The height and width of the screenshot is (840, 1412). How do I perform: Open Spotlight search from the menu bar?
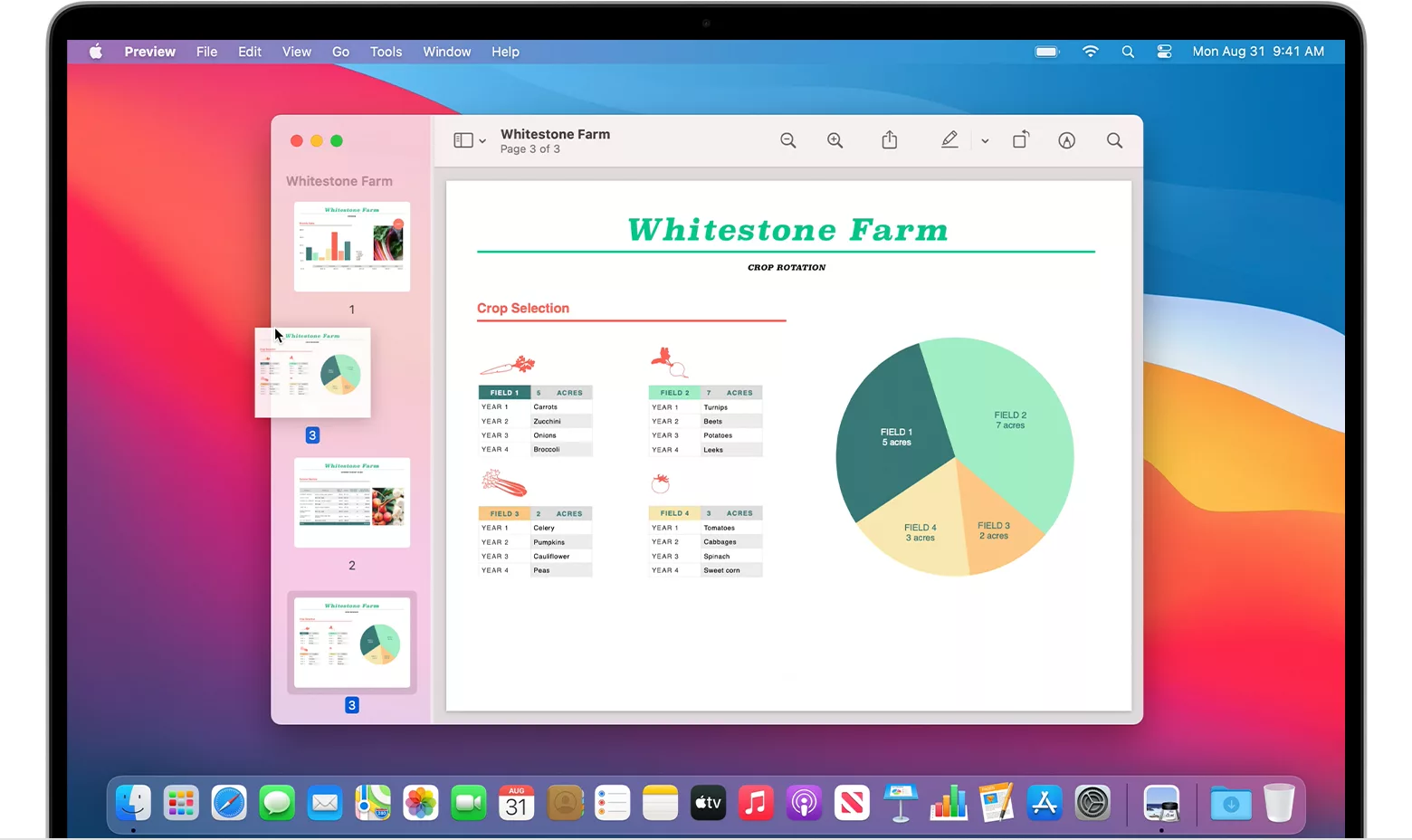1128,52
